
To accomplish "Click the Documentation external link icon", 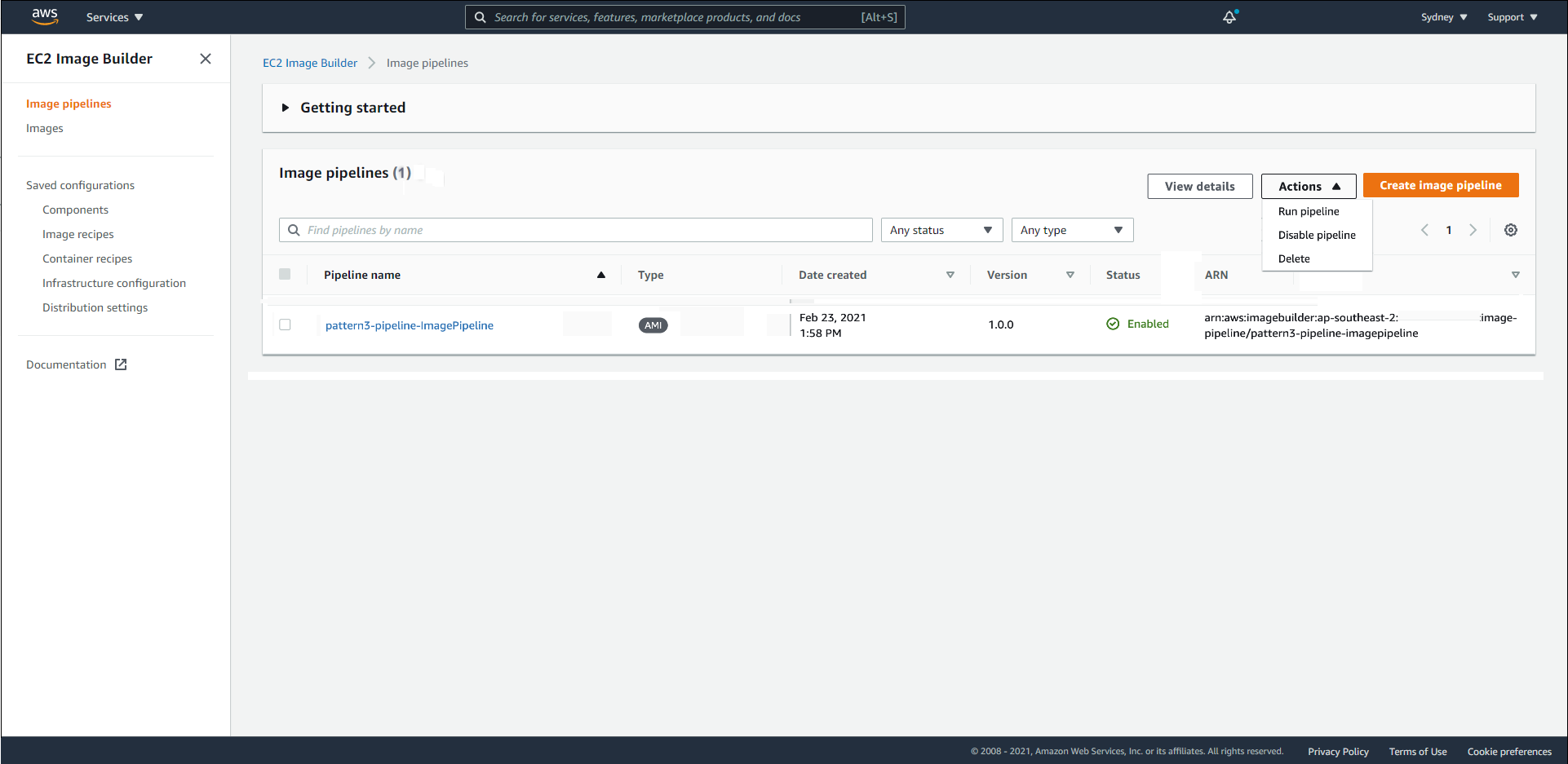I will [121, 364].
